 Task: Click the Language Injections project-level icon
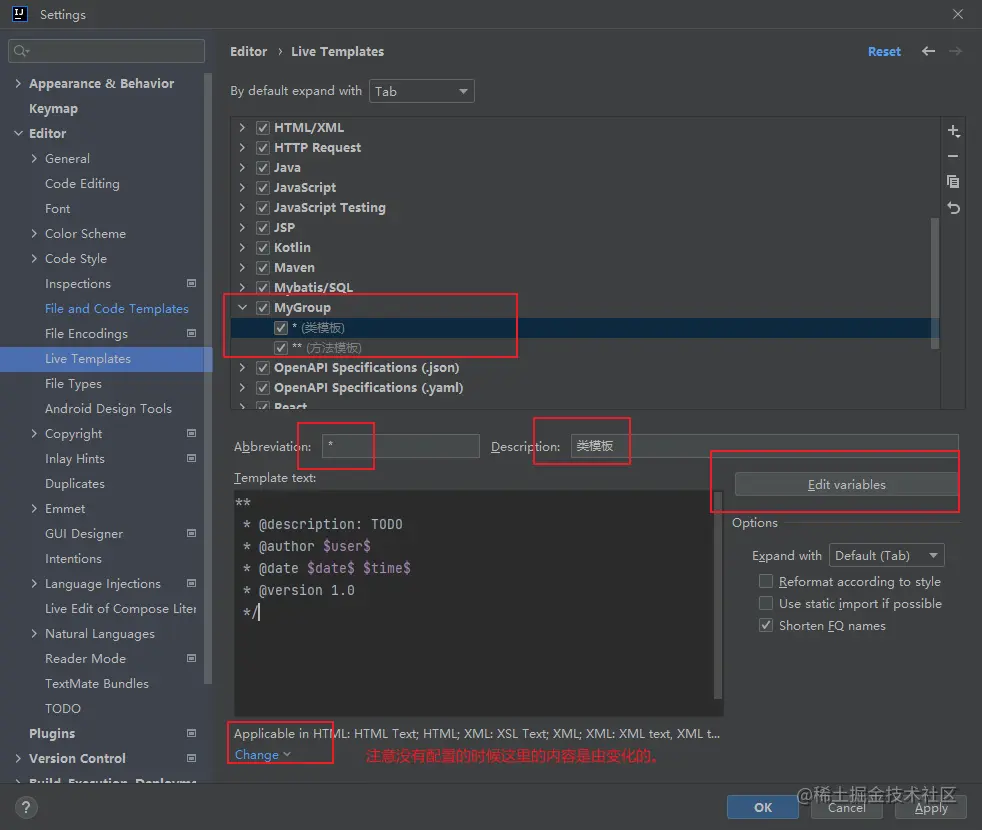pyautogui.click(x=192, y=583)
